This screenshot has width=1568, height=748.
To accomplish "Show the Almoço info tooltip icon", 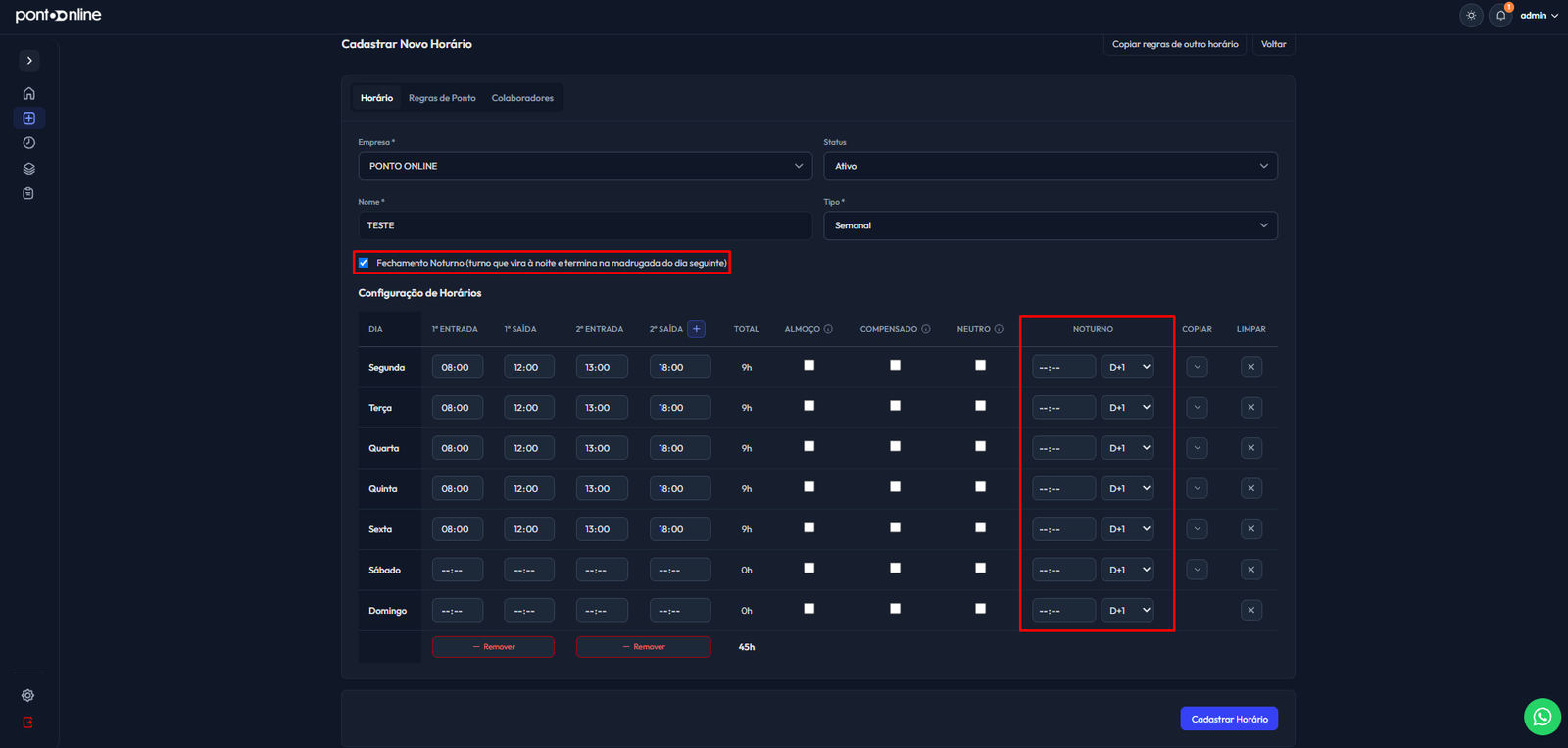I will click(x=828, y=329).
